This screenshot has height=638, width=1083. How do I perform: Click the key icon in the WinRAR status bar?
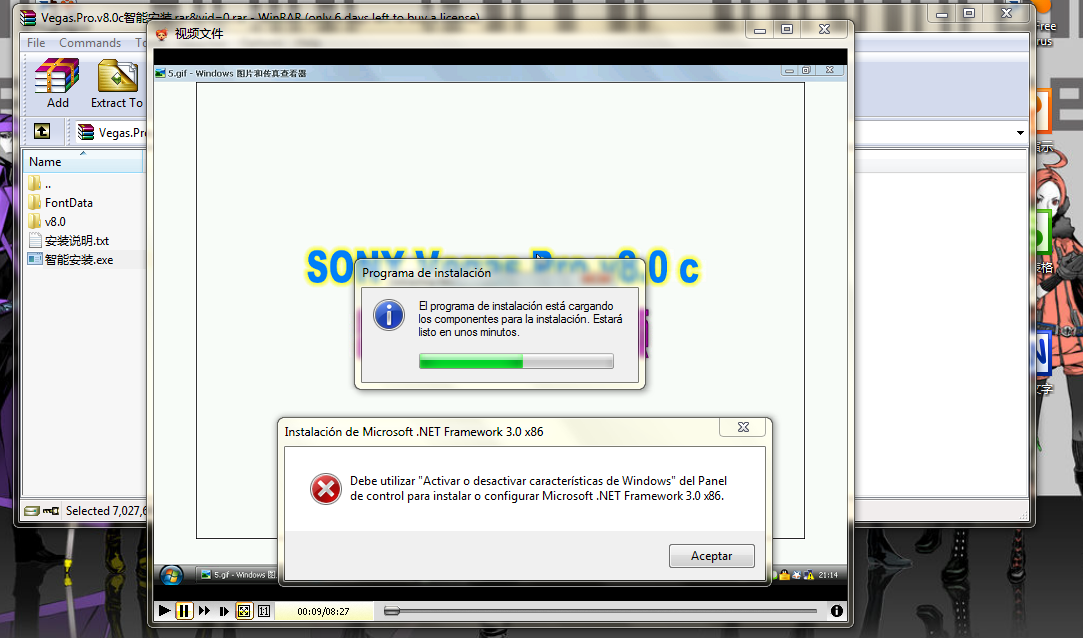coord(50,511)
